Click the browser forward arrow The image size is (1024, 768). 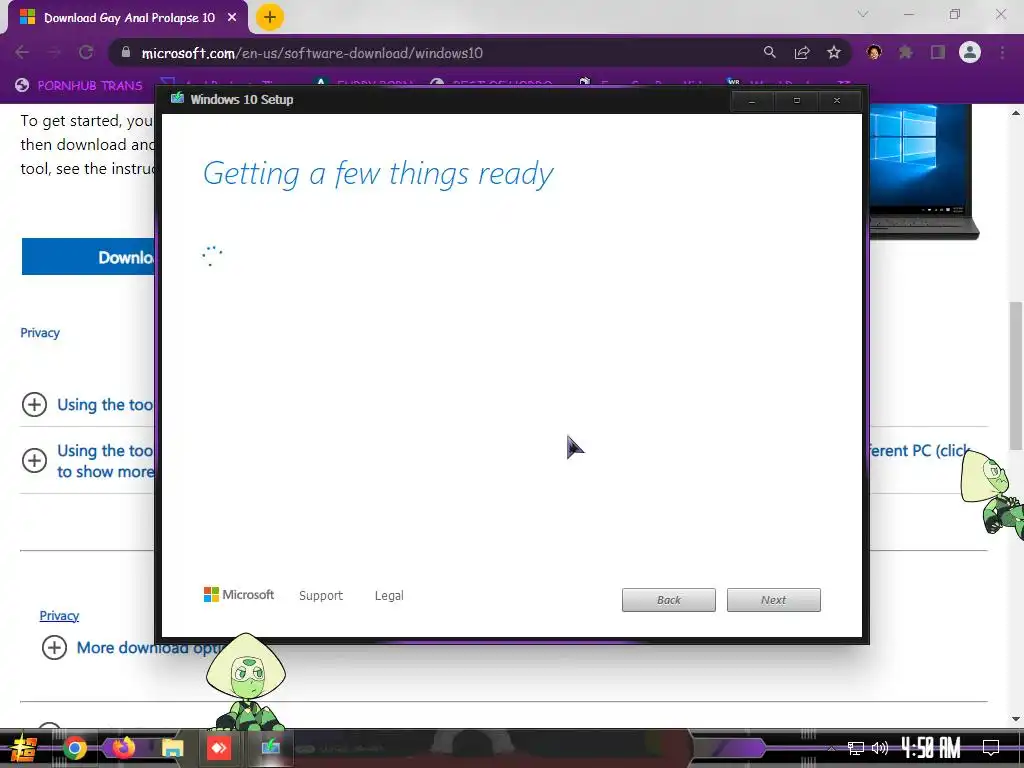click(x=54, y=52)
